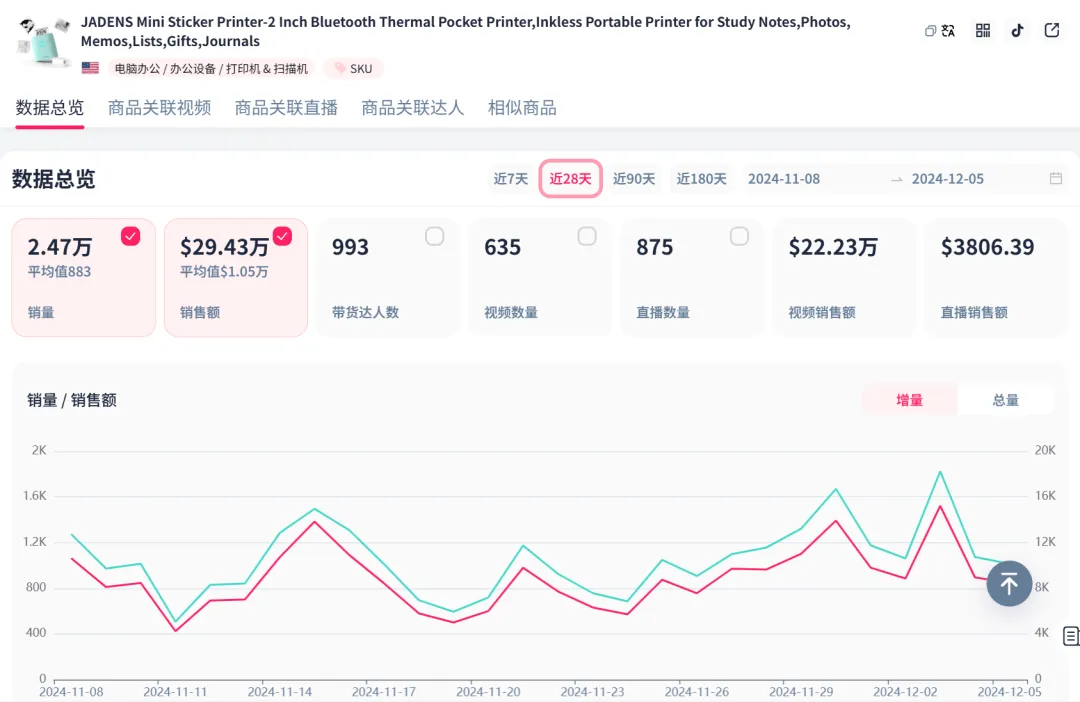Open the QR code icon
Viewport: 1080px width, 702px height.
(983, 31)
